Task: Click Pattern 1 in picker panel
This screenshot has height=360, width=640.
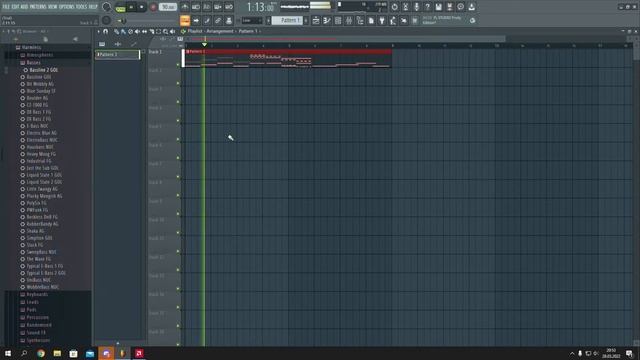Action: (x=117, y=54)
